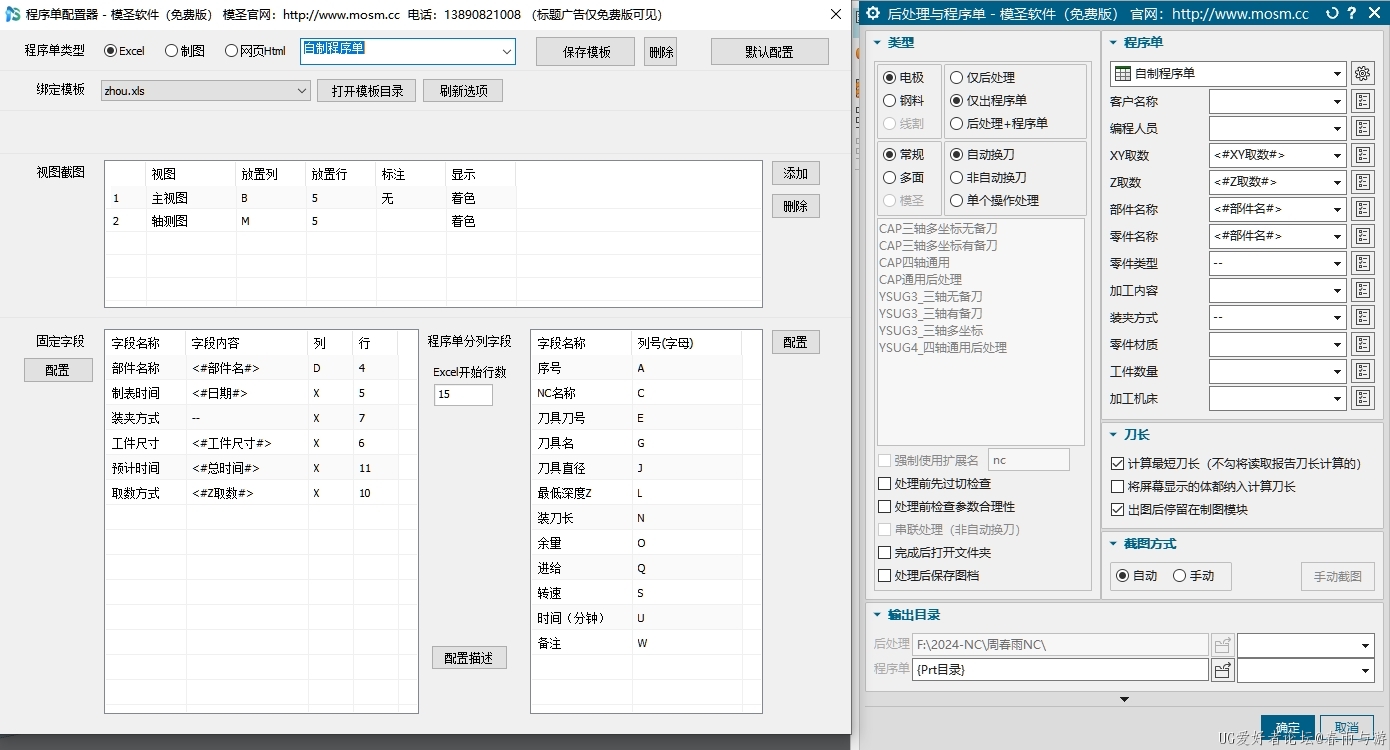Image resolution: width=1390 pixels, height=750 pixels.
Task: Click 添加 button for view screenshots
Action: tap(796, 173)
